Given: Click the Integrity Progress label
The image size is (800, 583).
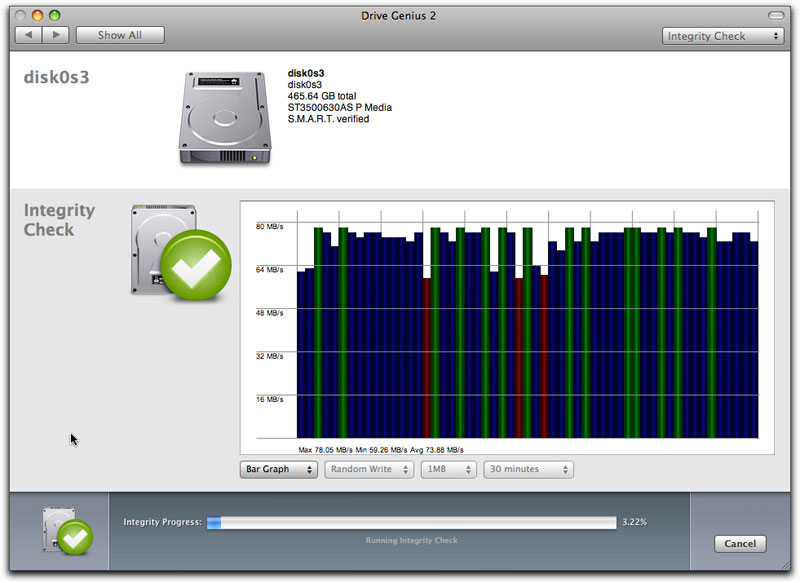Looking at the screenshot, I should click(x=162, y=522).
